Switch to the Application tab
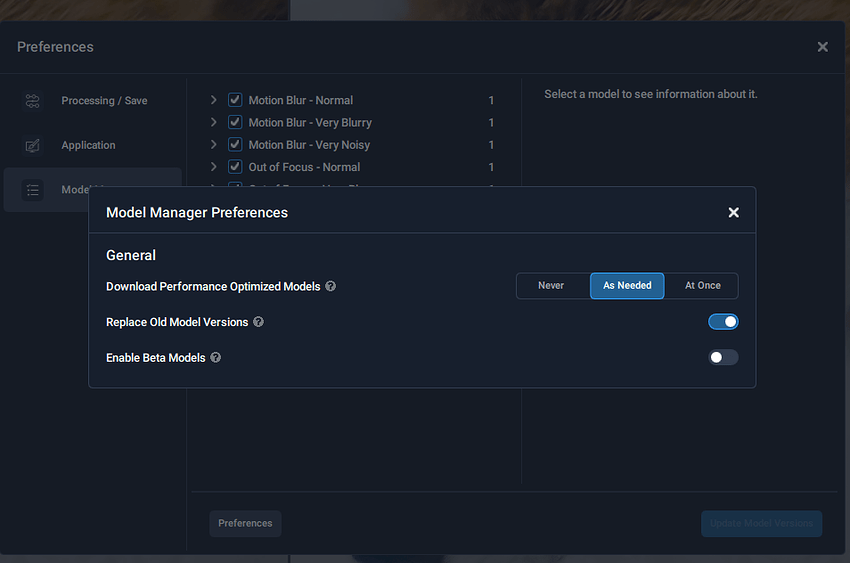 88,146
